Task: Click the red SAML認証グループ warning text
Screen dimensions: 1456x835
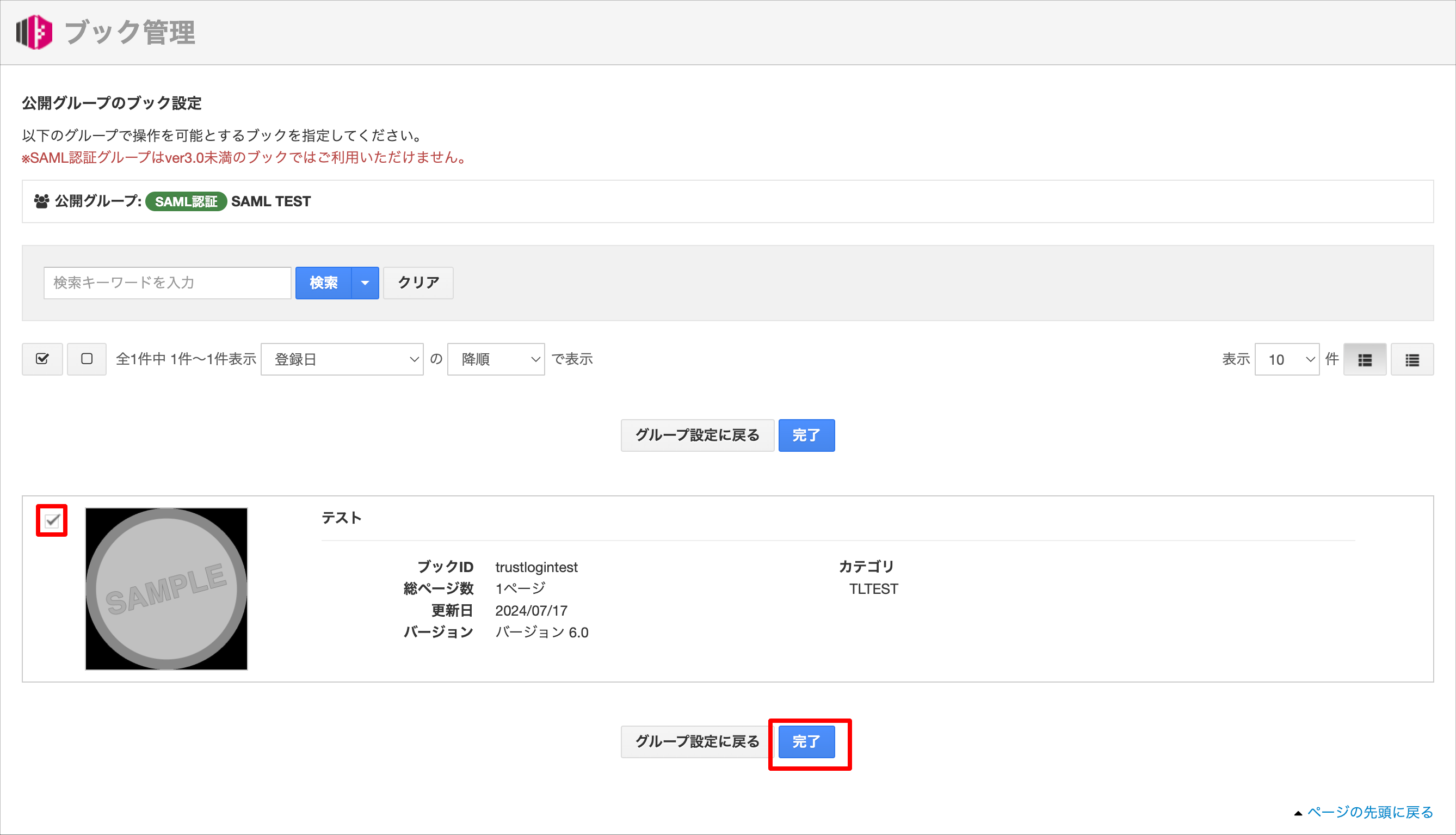Action: click(x=245, y=157)
